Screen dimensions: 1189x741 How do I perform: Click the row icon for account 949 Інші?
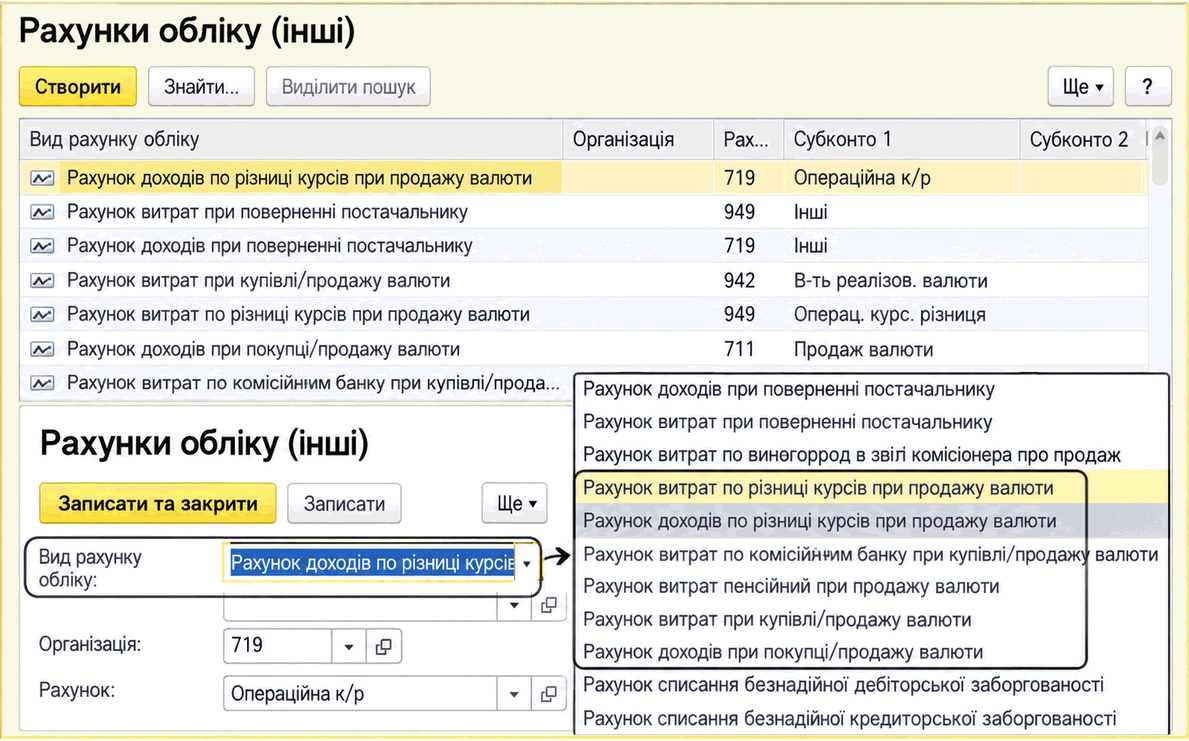tap(42, 212)
